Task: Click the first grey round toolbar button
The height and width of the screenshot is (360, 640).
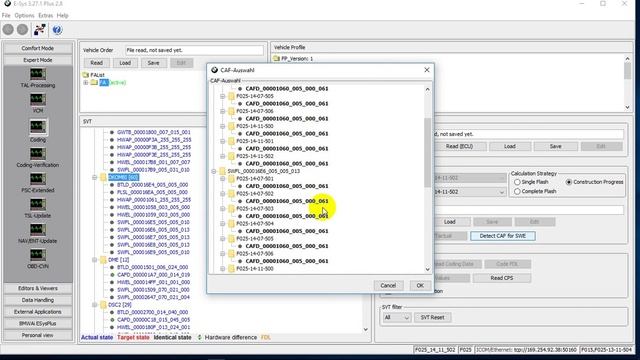Action: click(8, 29)
